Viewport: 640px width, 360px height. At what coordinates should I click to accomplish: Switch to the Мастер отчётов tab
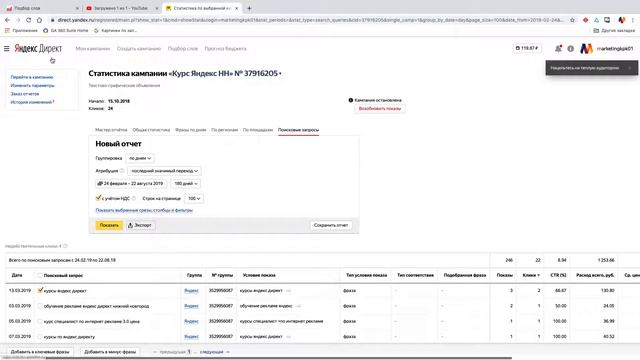[111, 130]
